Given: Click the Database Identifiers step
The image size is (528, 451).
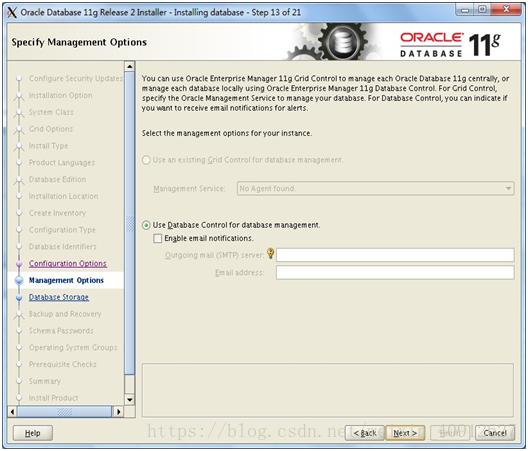Looking at the screenshot, I should [63, 247].
